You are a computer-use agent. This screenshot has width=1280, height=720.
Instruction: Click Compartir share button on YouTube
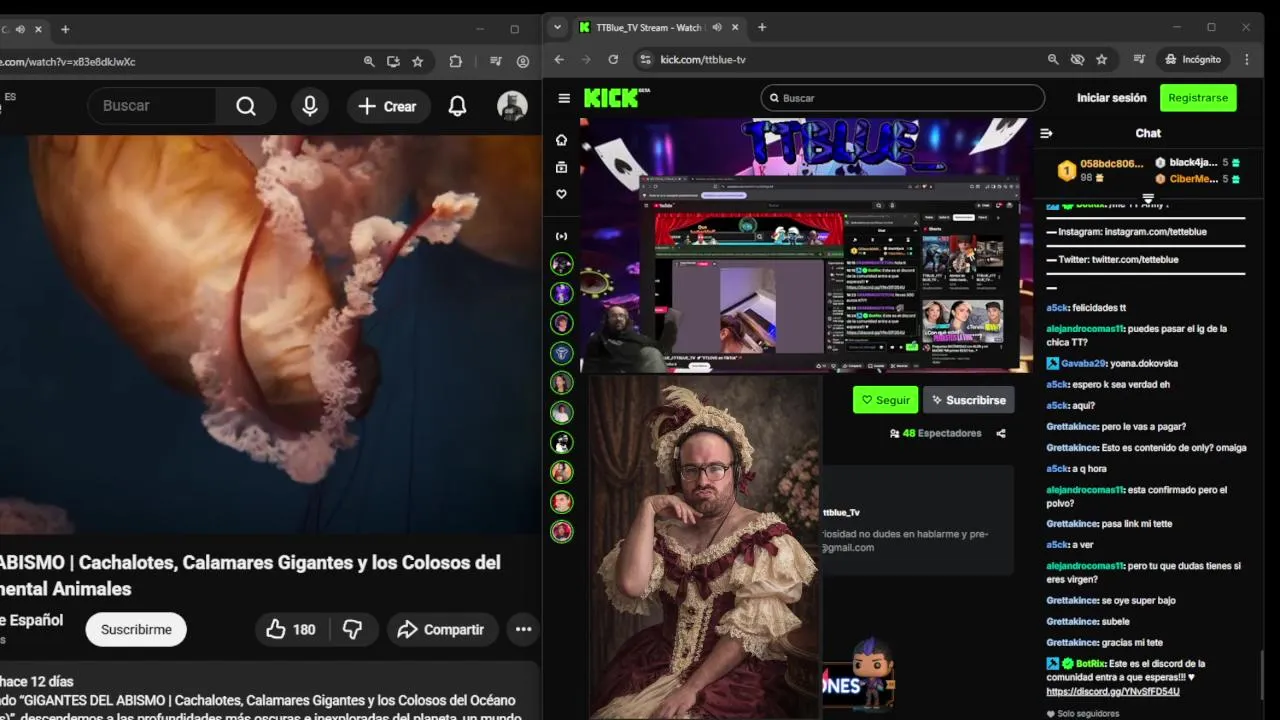coord(442,629)
